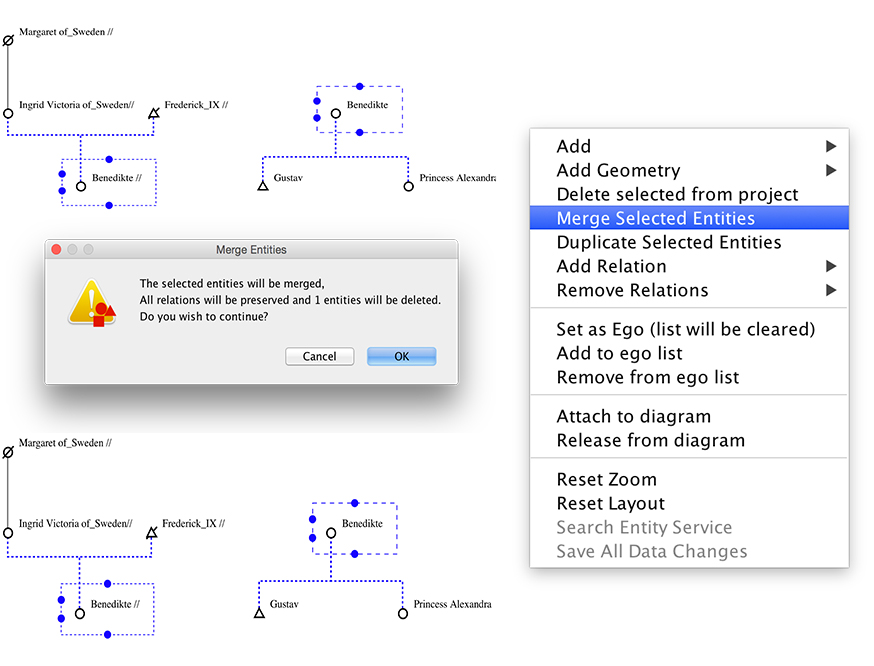Click bottom selection handle of upper-left Benedikte // box
Viewport: 874px width, 666px height.
coord(109,206)
